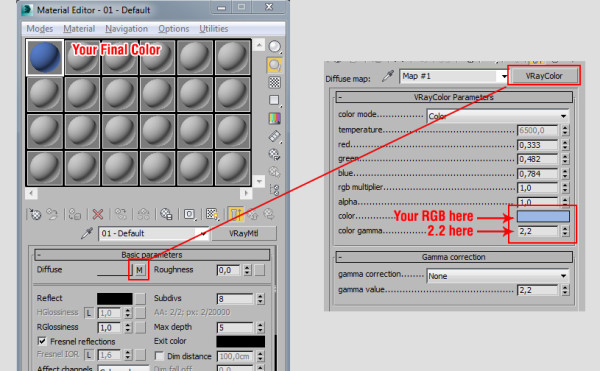The width and height of the screenshot is (600, 371).
Task: Click the eyedropper next to Diffuse map
Action: pos(387,76)
